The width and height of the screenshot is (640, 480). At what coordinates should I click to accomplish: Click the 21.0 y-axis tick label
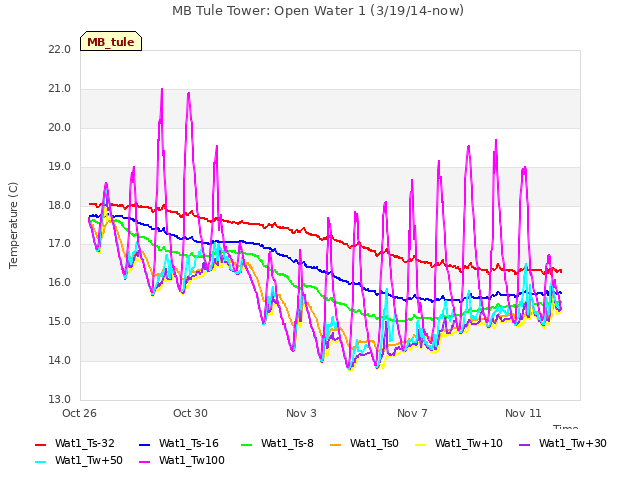(60, 89)
